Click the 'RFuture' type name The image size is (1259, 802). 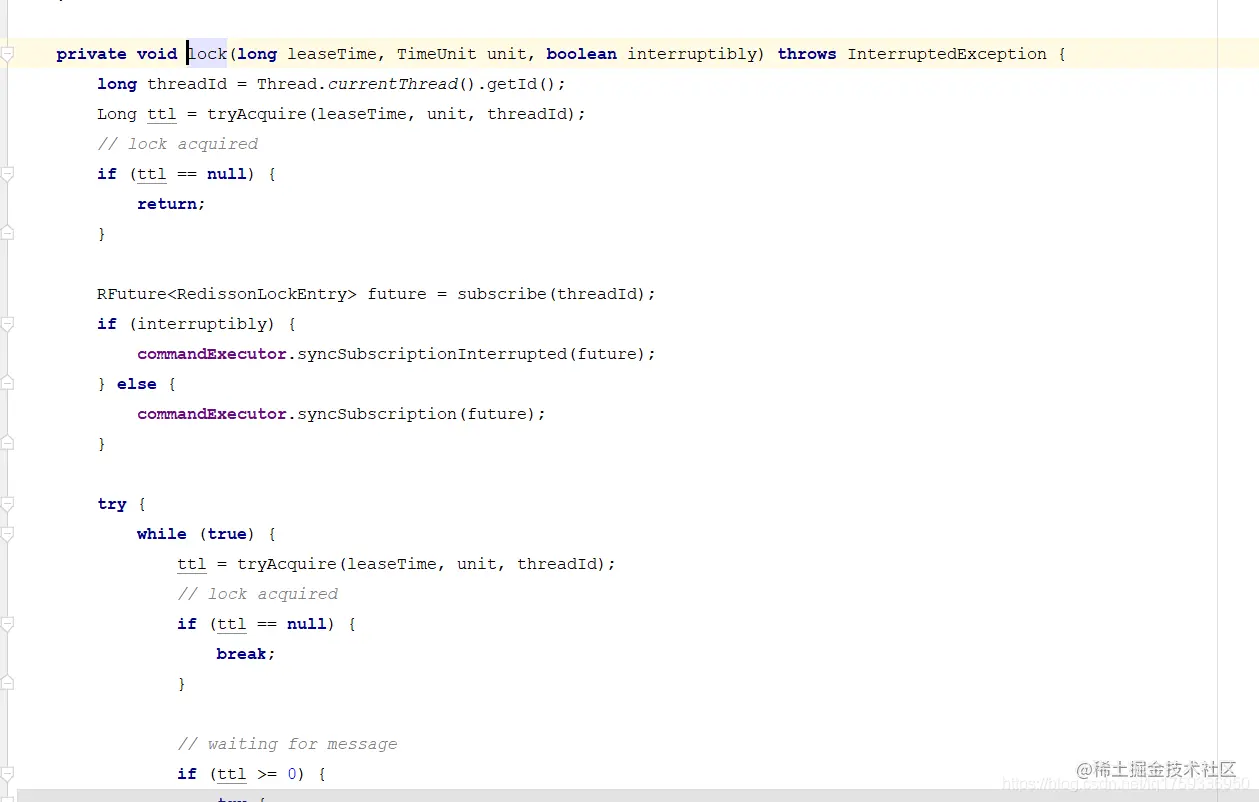coord(132,294)
